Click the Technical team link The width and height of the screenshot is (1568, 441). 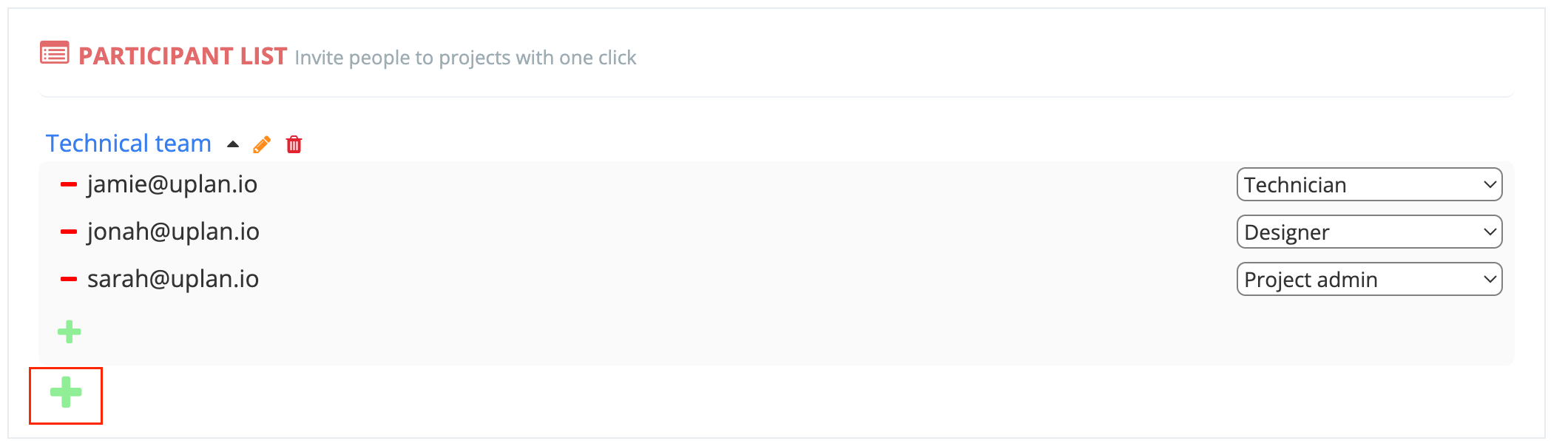pyautogui.click(x=129, y=144)
